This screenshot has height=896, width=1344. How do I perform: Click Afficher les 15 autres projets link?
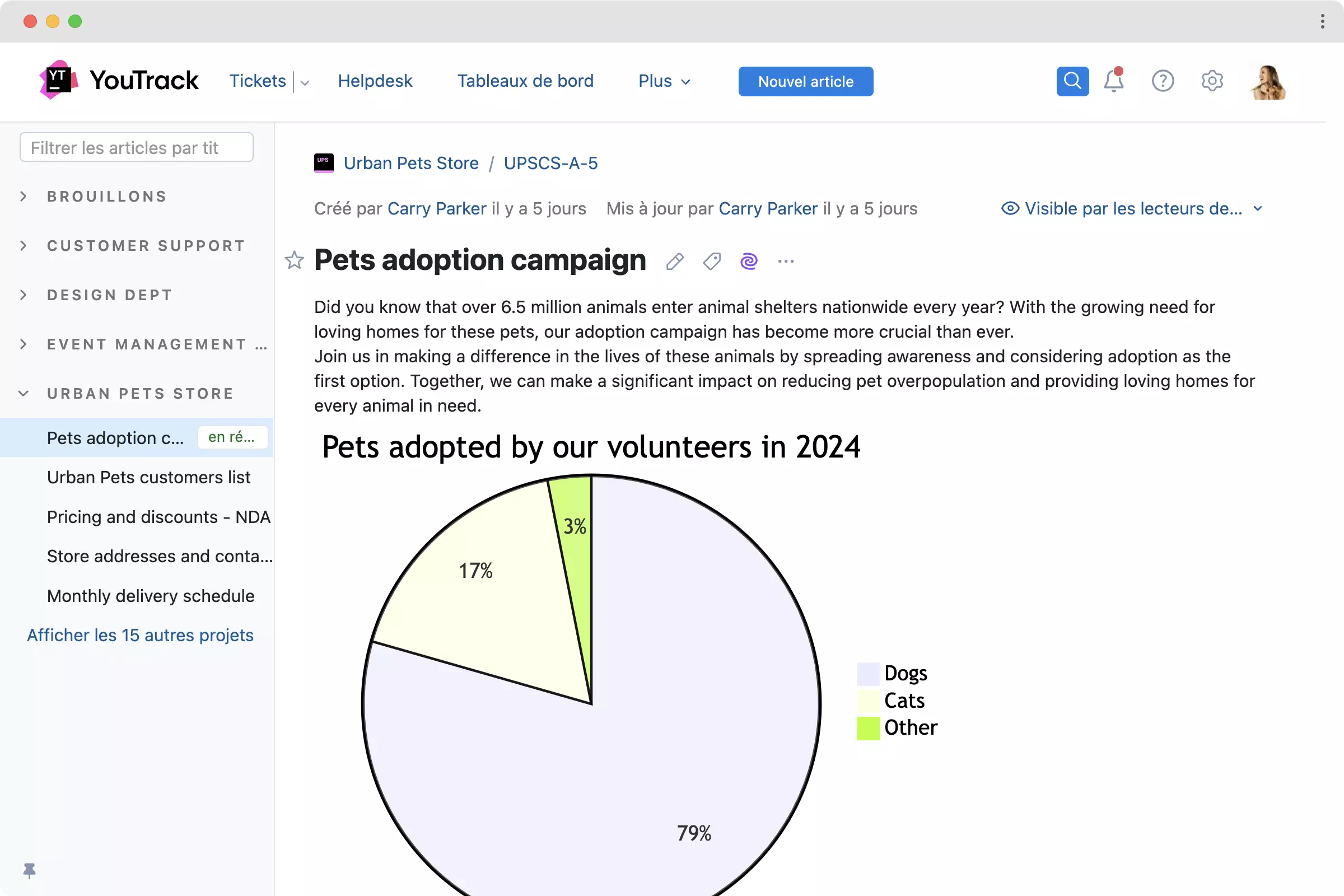tap(140, 635)
